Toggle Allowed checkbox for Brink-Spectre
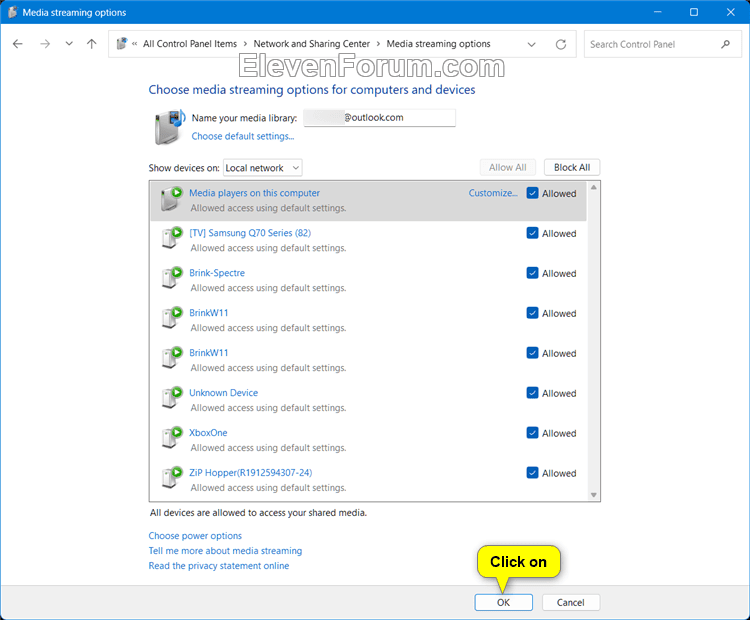 pos(532,273)
